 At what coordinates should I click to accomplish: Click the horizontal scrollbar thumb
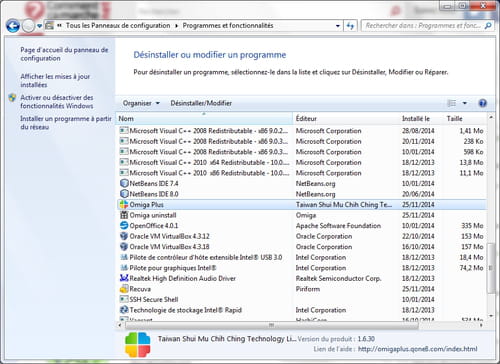point(271,325)
